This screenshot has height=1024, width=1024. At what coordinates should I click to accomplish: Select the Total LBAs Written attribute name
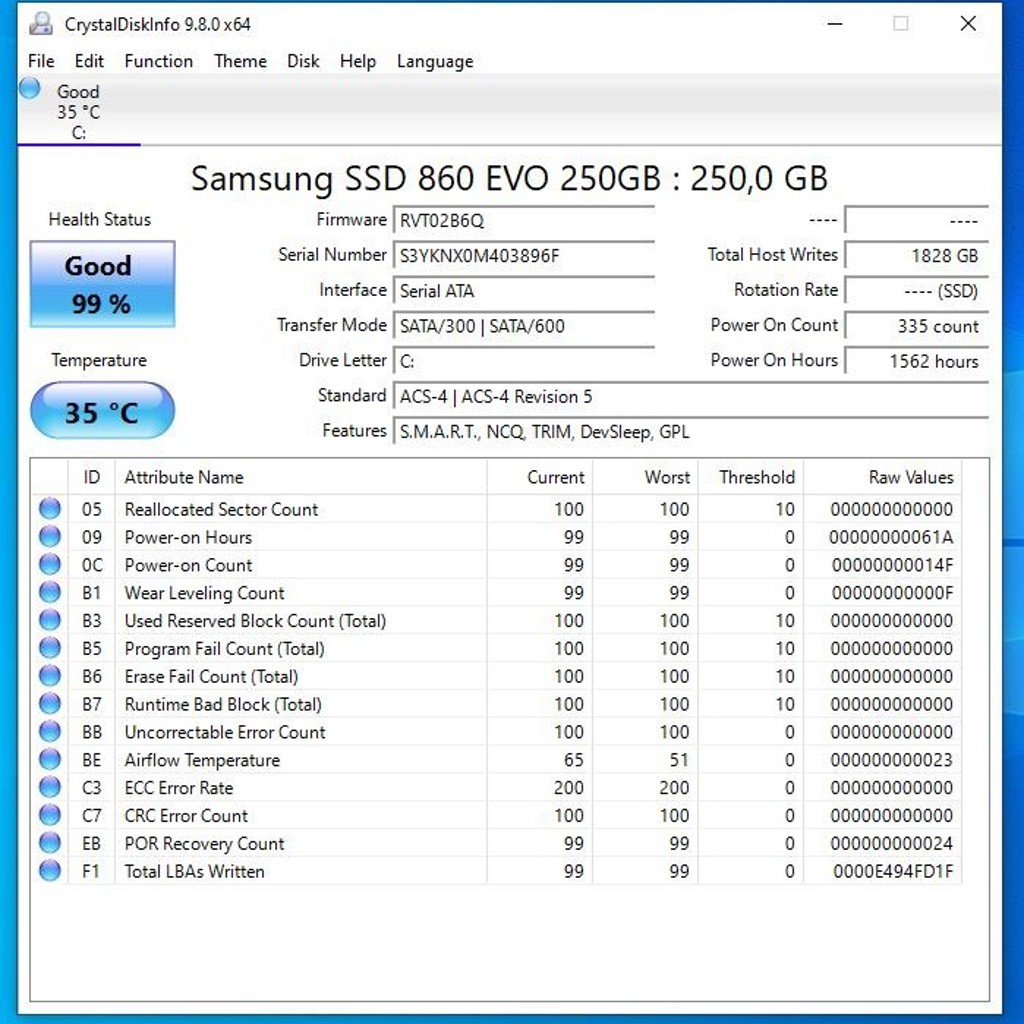(x=195, y=872)
